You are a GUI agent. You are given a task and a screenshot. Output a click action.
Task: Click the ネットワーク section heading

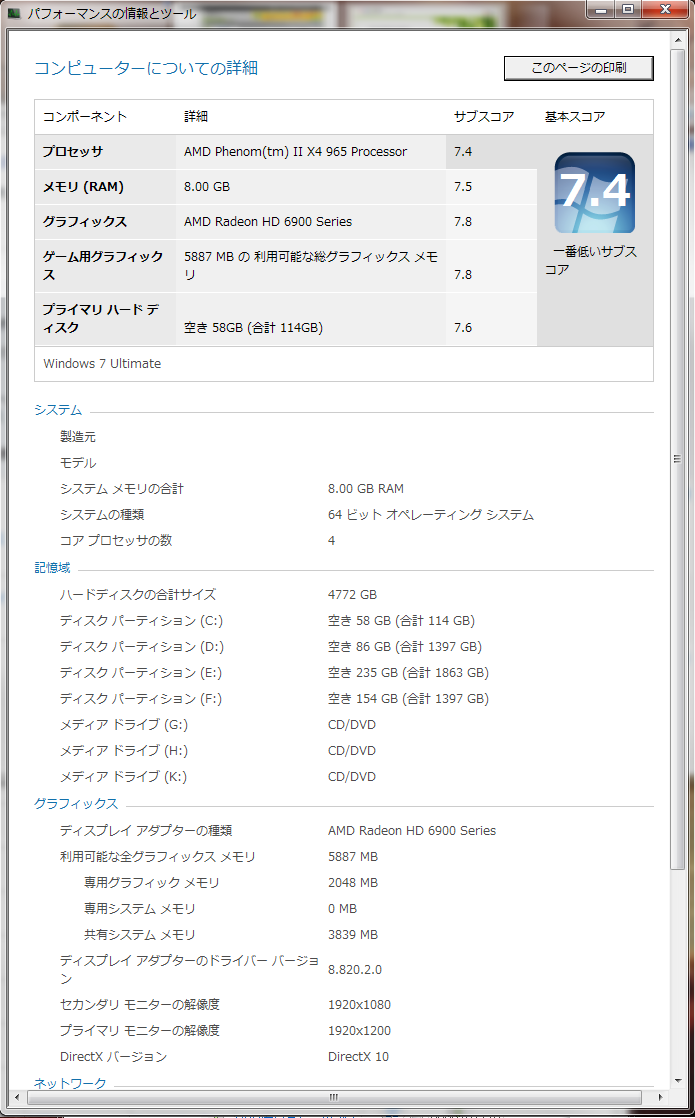[71, 1083]
